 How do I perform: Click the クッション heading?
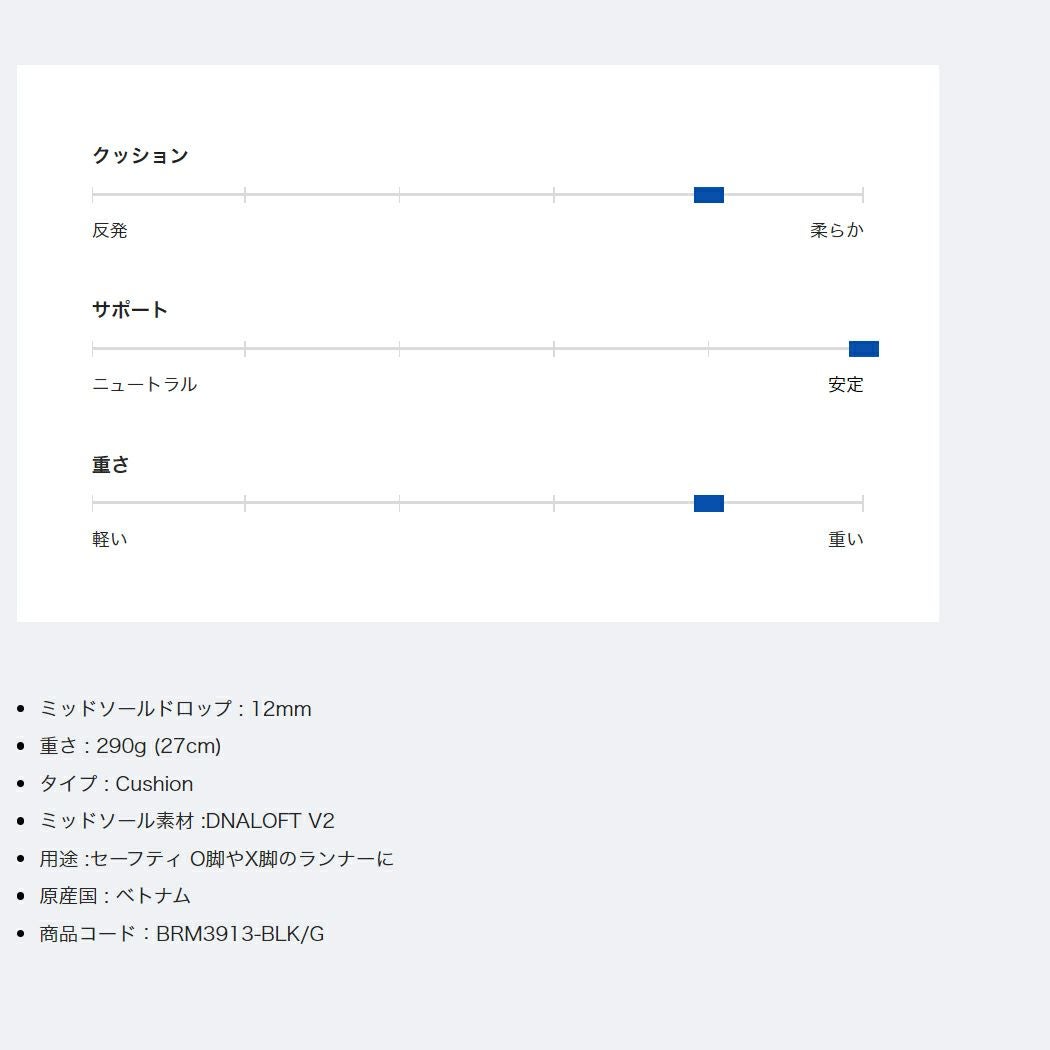point(140,156)
